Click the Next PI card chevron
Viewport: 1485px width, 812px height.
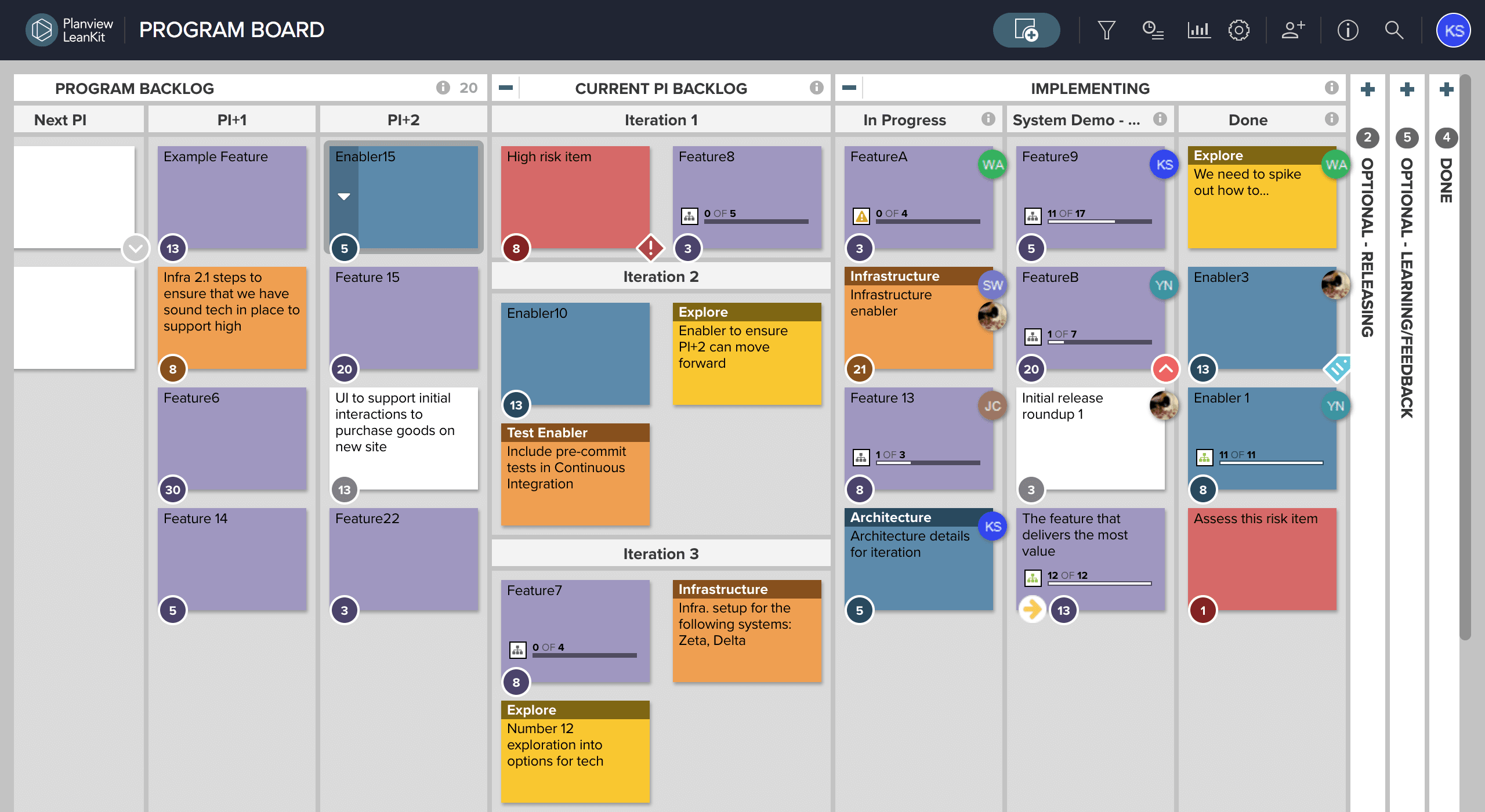click(x=136, y=249)
